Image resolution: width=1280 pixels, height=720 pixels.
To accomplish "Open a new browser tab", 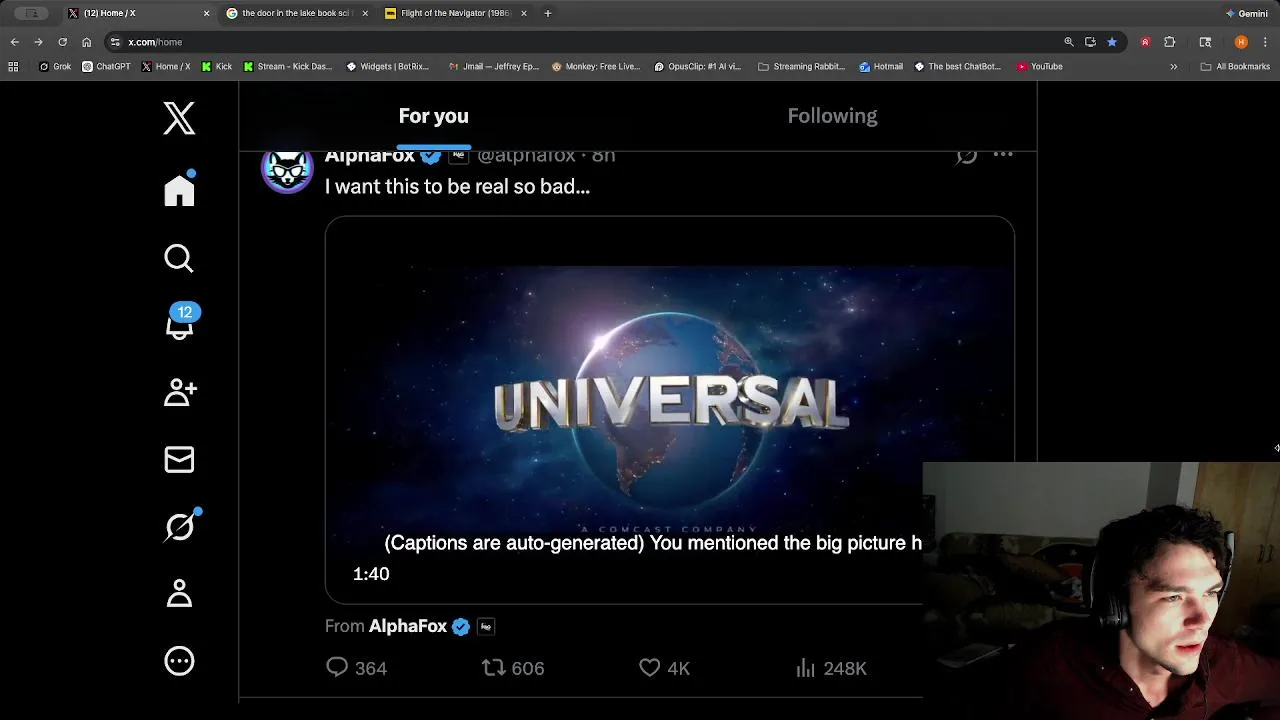I will (547, 13).
